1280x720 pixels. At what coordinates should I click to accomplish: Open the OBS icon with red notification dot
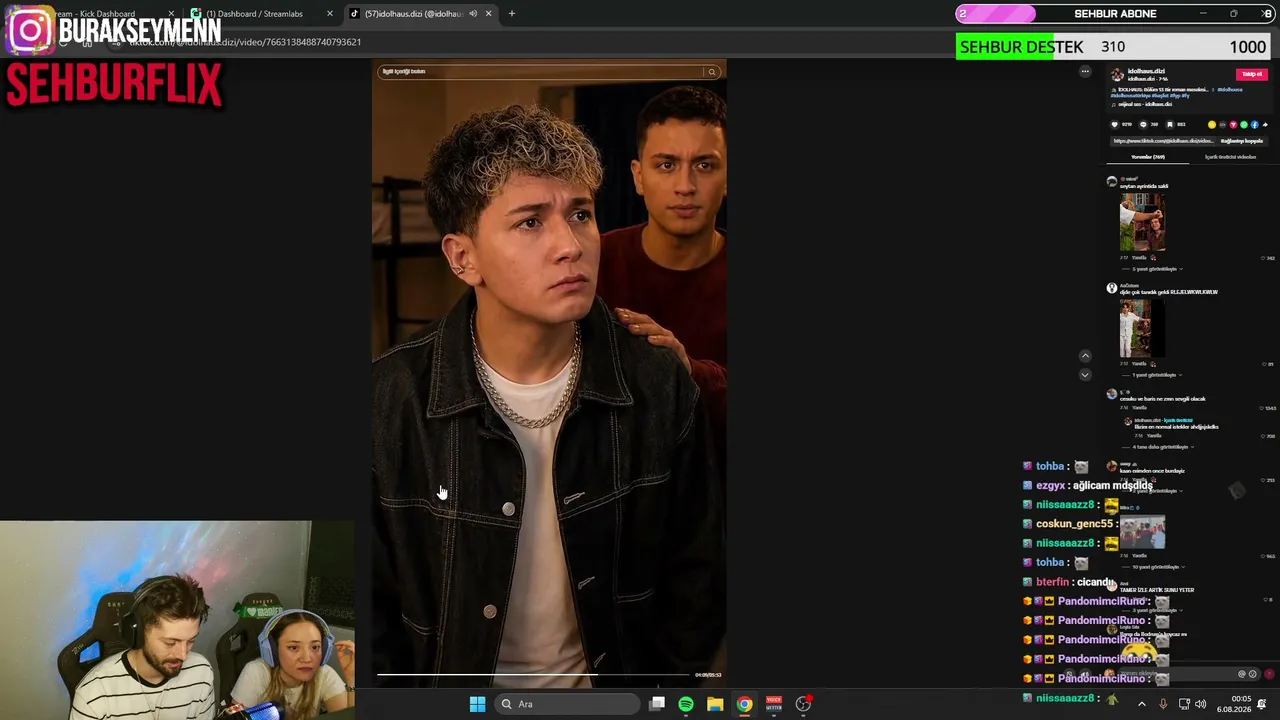click(x=803, y=704)
